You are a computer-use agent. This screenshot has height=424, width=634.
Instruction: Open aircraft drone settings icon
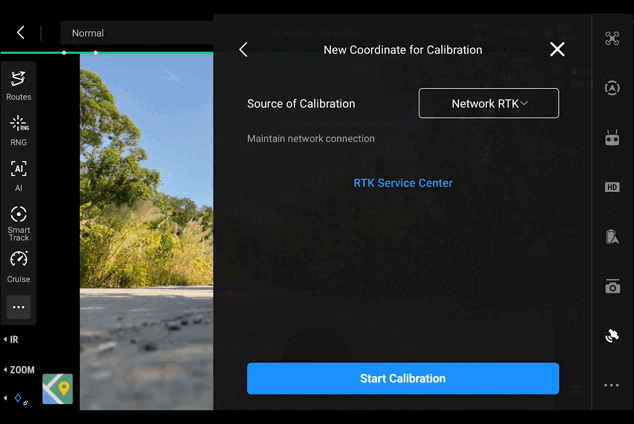[x=612, y=39]
